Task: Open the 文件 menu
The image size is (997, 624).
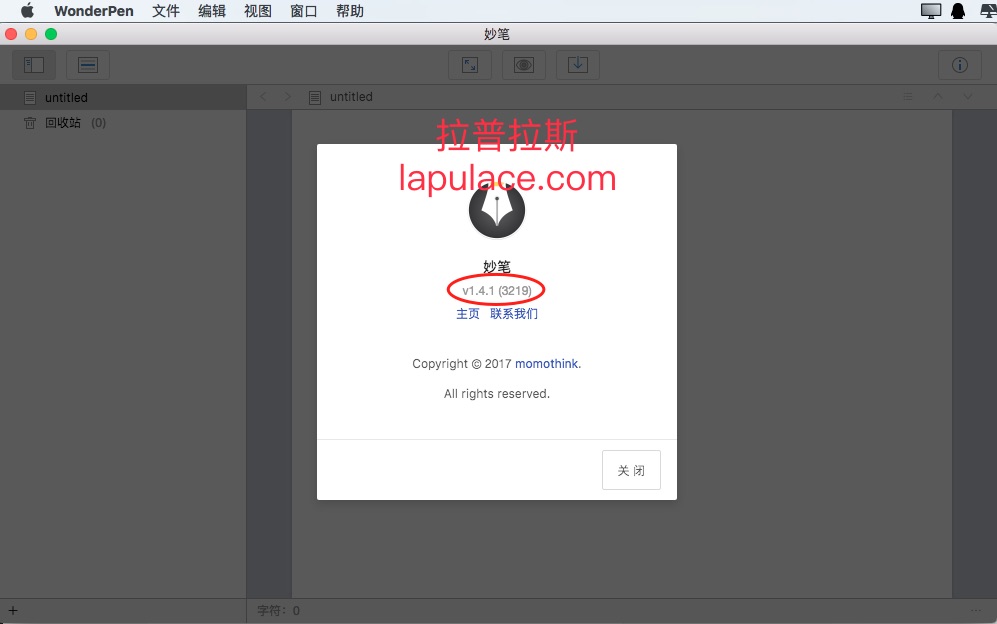Action: point(166,11)
